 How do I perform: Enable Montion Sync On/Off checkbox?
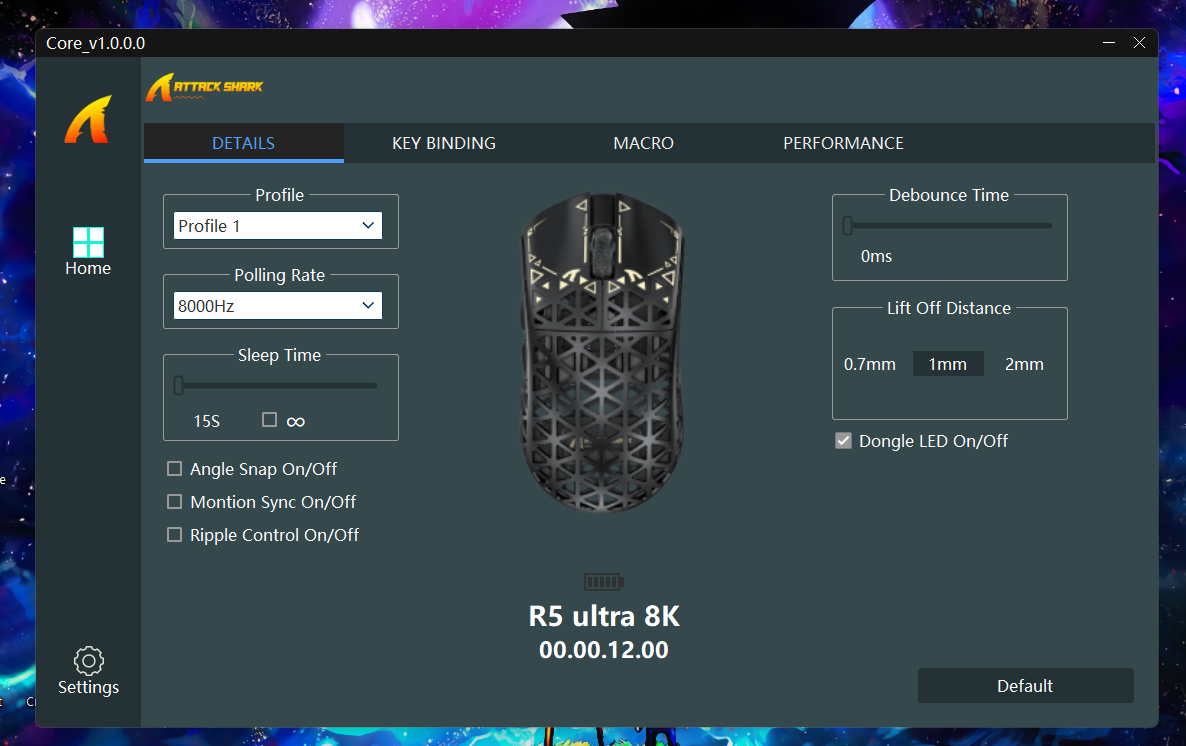click(x=175, y=502)
